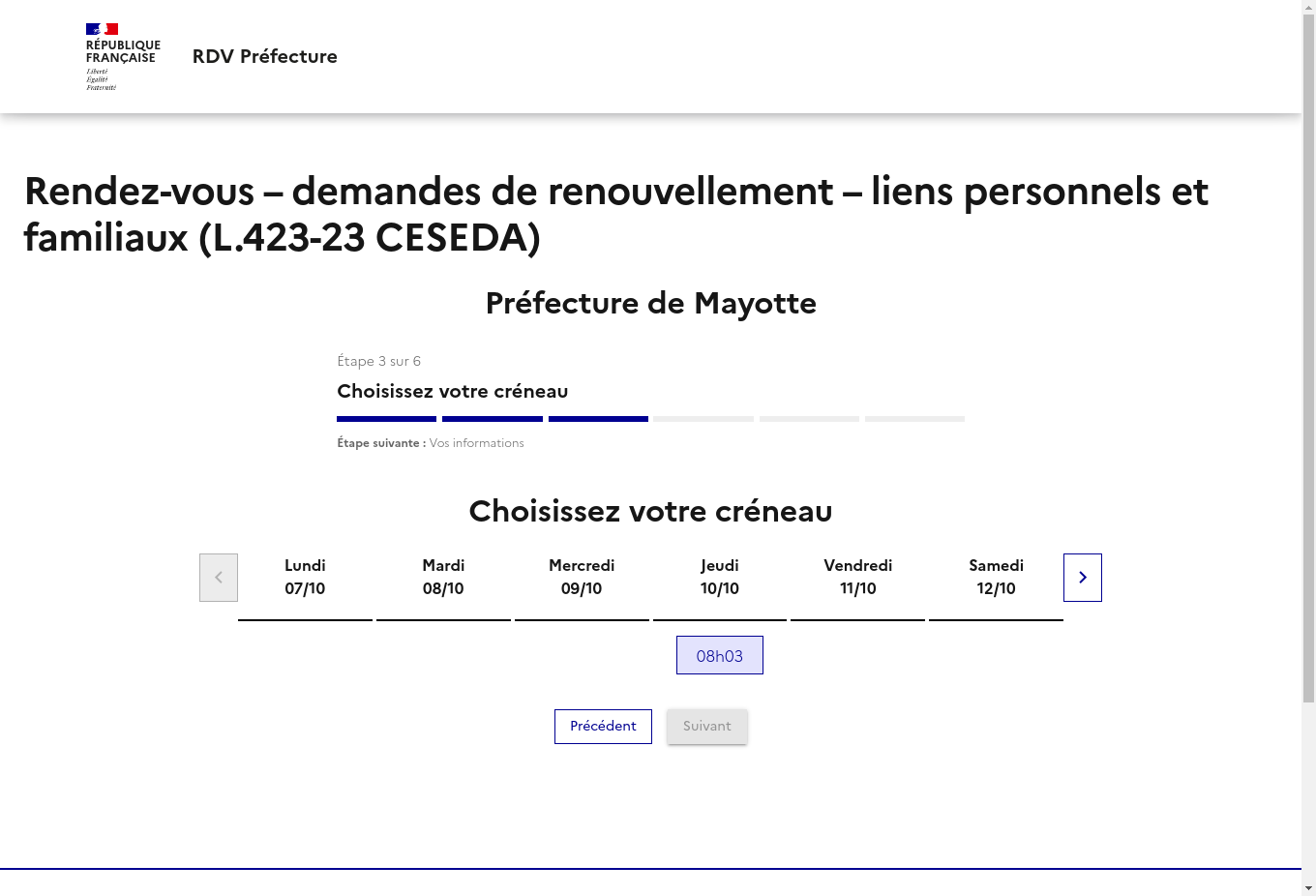This screenshot has height=896, width=1316.
Task: Select the Mercredi 09/10 column header
Action: pyautogui.click(x=582, y=578)
